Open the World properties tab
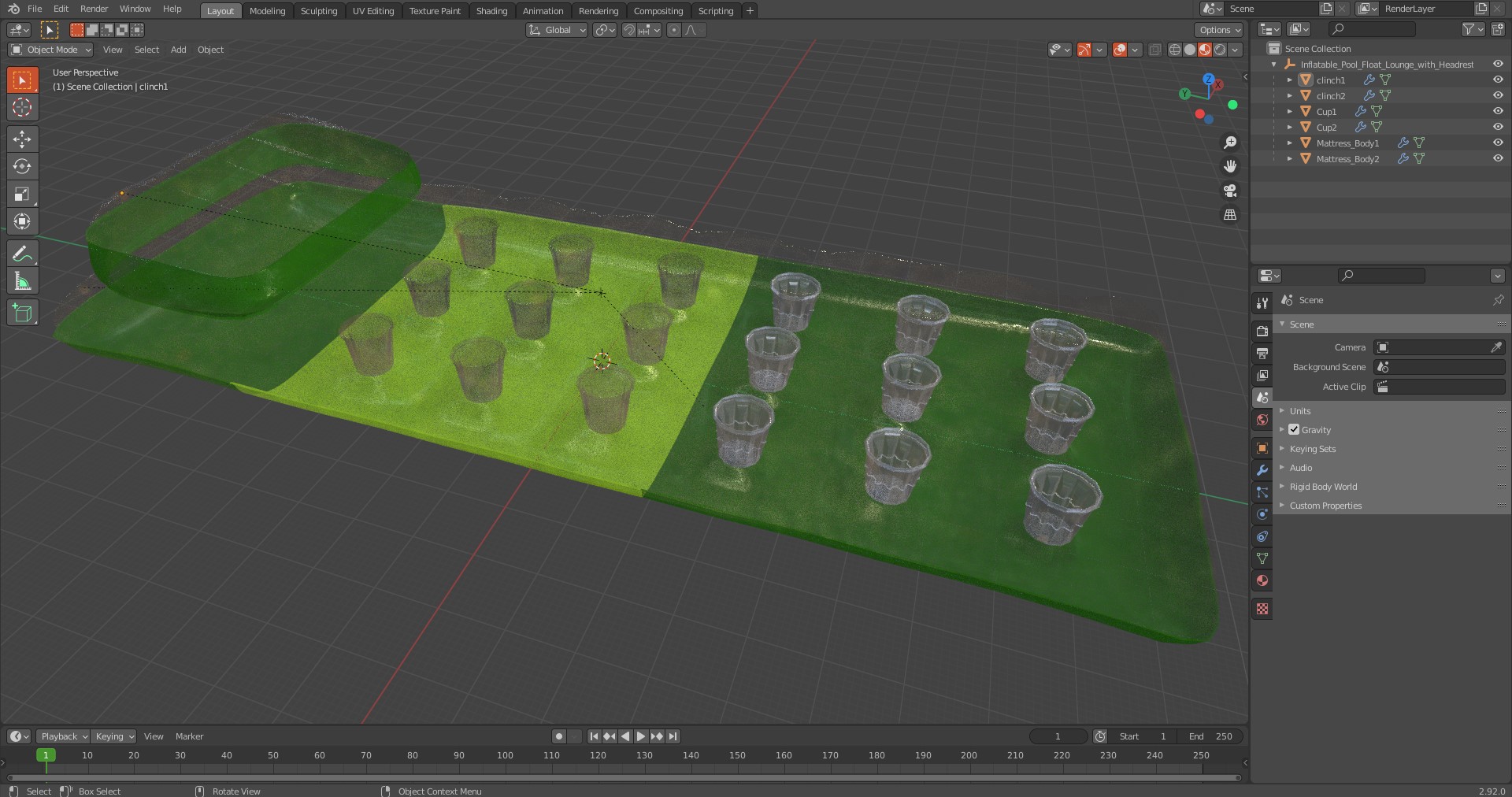The height and width of the screenshot is (797, 1512). click(1262, 420)
